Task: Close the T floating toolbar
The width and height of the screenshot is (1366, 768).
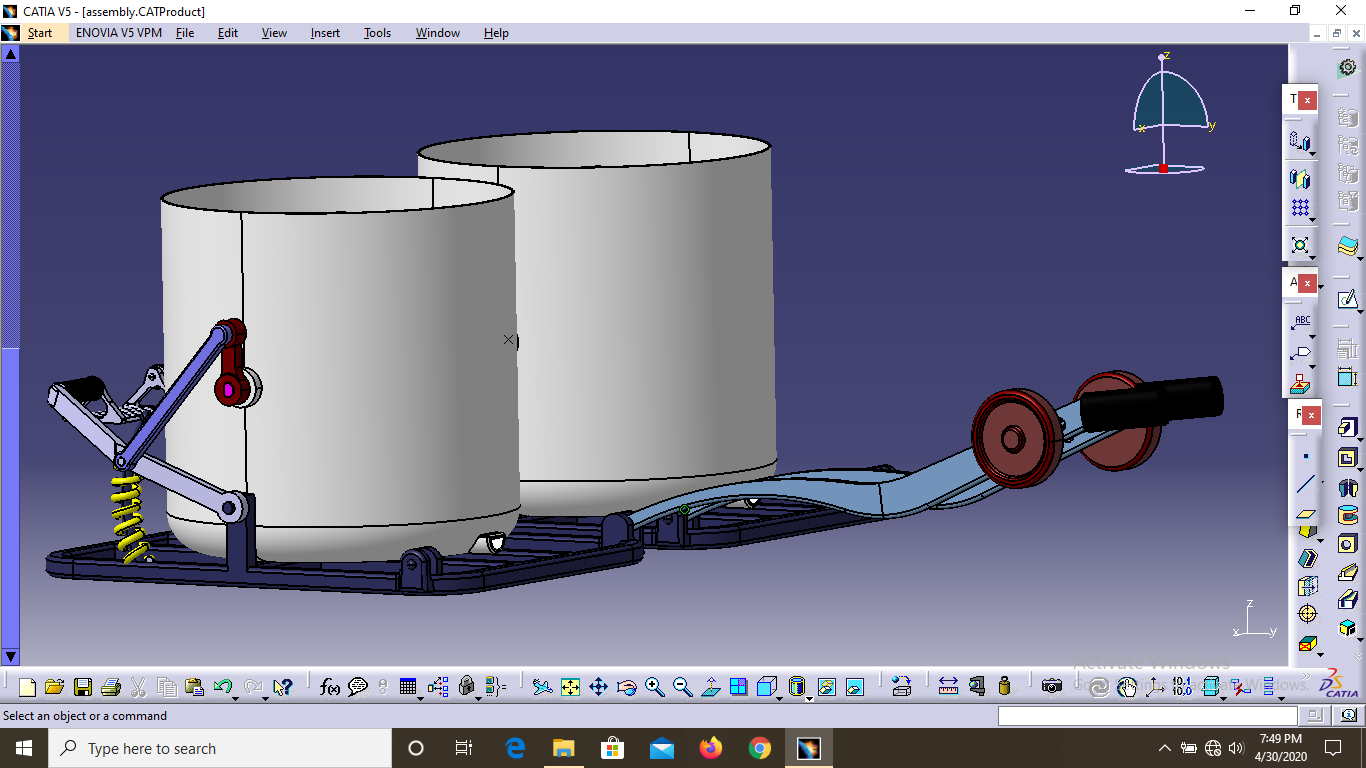Action: coord(1307,100)
